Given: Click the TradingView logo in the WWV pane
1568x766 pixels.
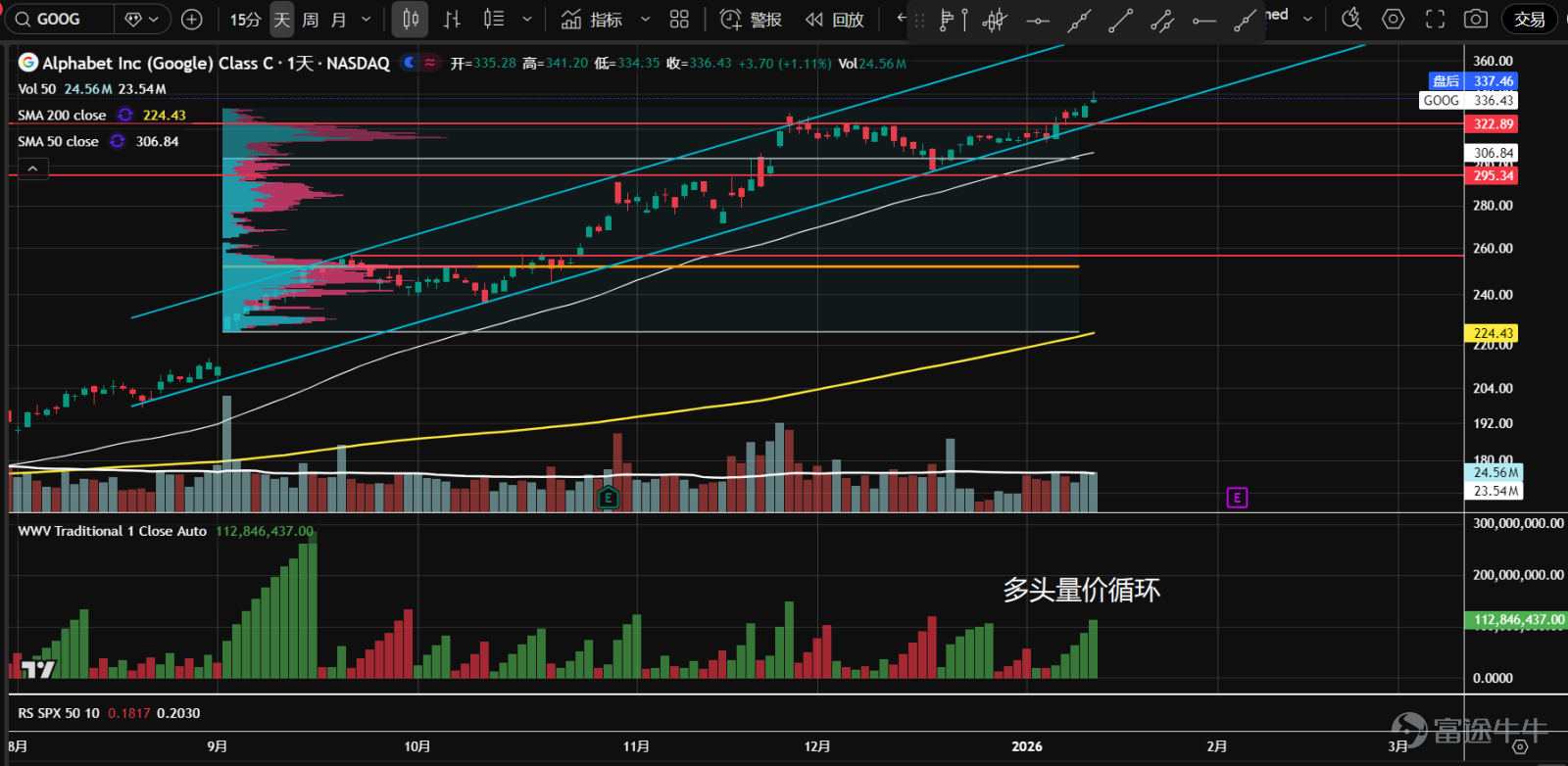Looking at the screenshot, I should click(38, 669).
